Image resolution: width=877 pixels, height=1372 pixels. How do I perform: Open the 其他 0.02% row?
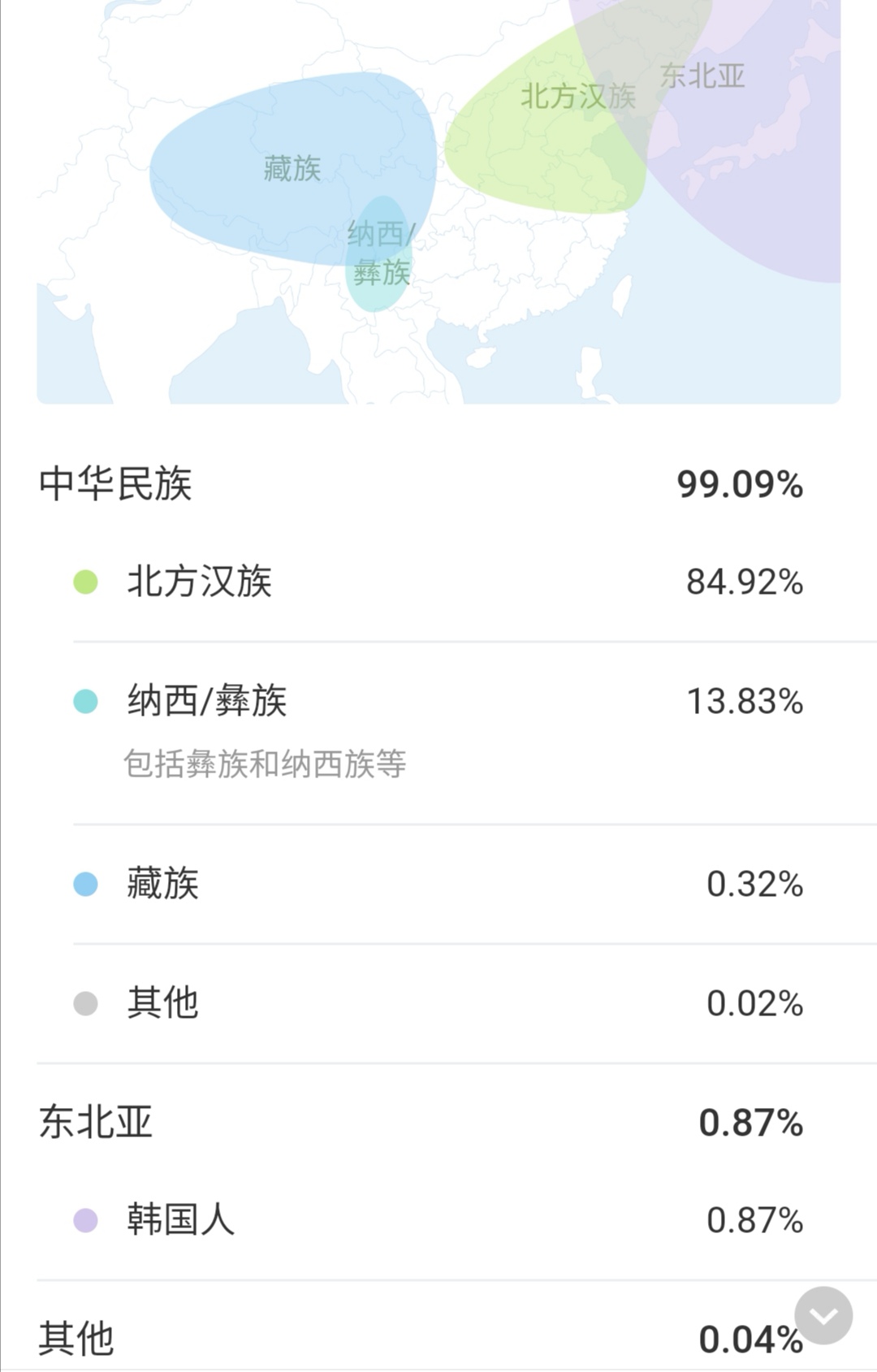point(438,1003)
